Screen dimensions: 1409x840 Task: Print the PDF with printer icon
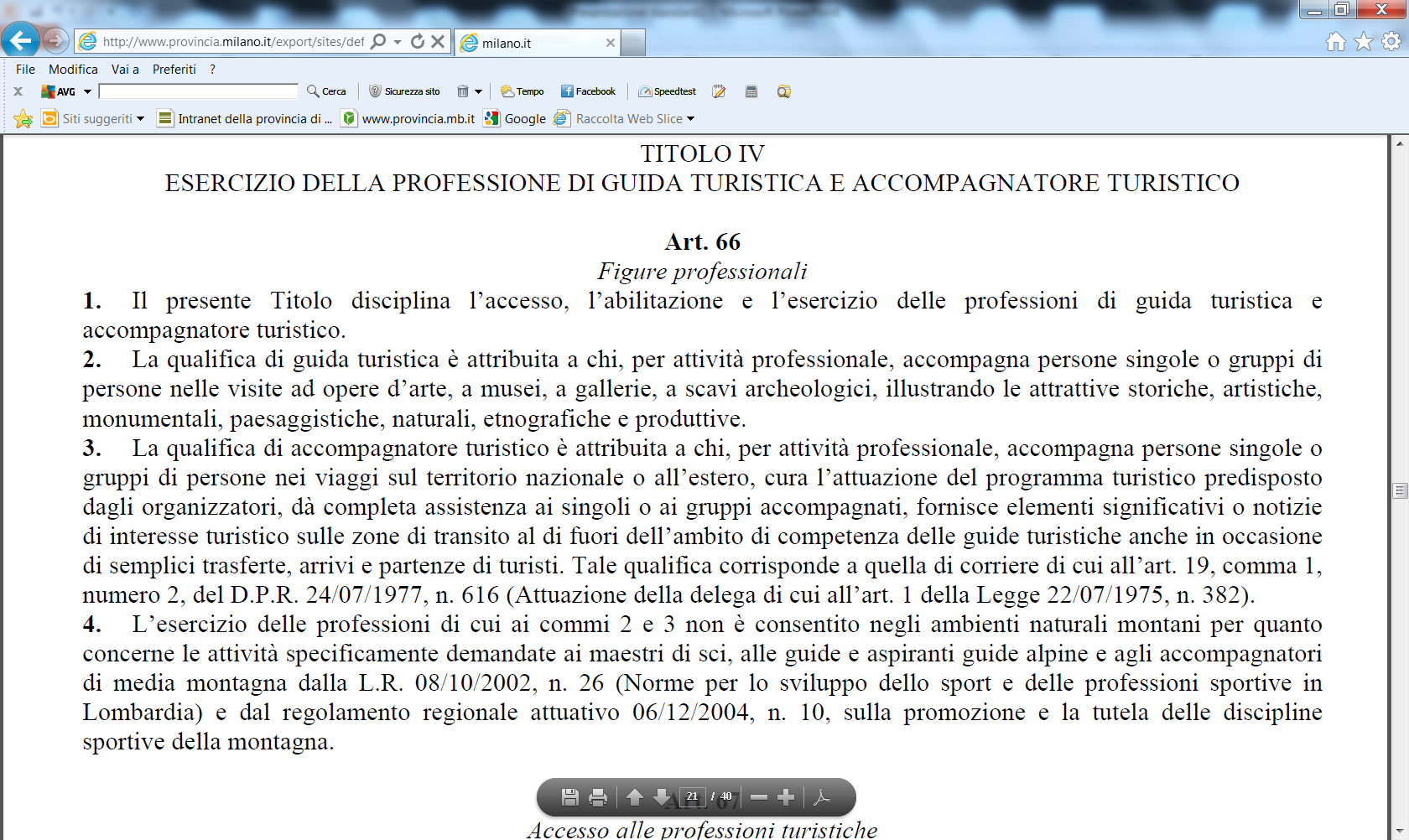[598, 797]
